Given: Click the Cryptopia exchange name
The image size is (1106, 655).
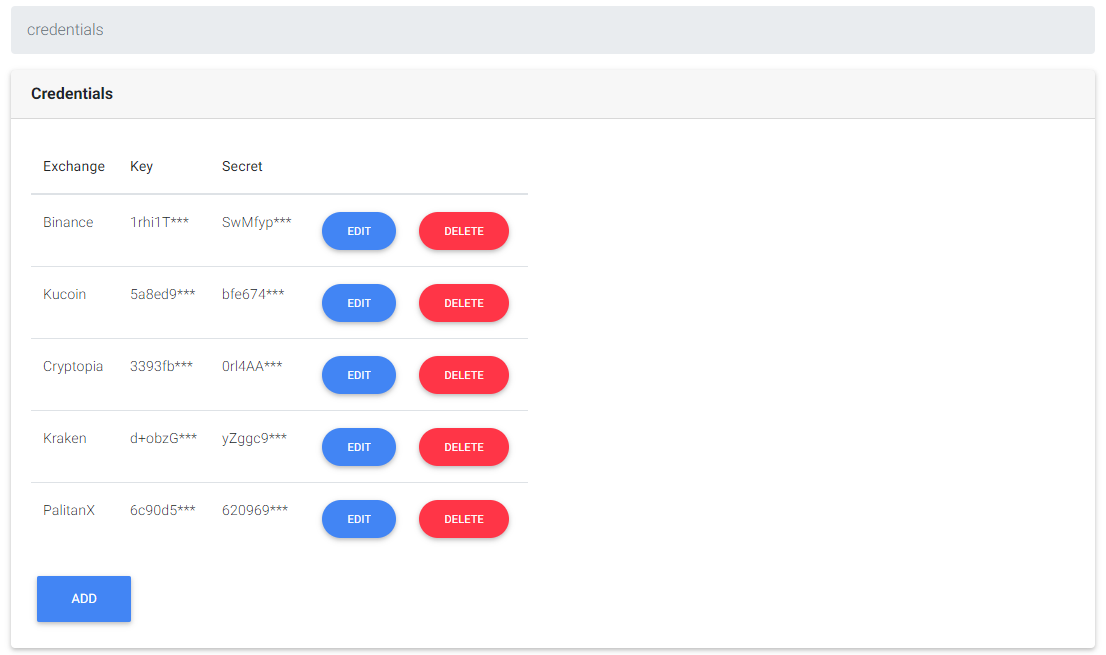Looking at the screenshot, I should coord(73,367).
